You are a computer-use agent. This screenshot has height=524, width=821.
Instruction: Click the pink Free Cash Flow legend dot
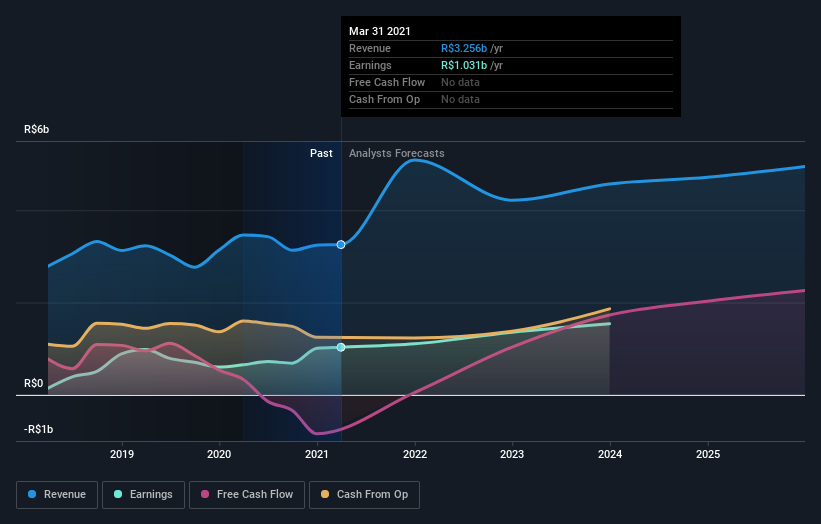point(205,494)
